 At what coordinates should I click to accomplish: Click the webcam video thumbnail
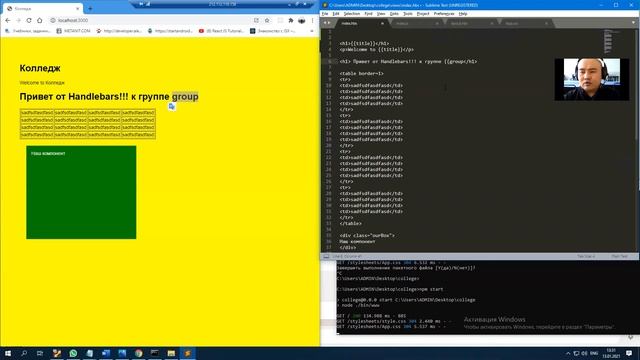pos(592,79)
